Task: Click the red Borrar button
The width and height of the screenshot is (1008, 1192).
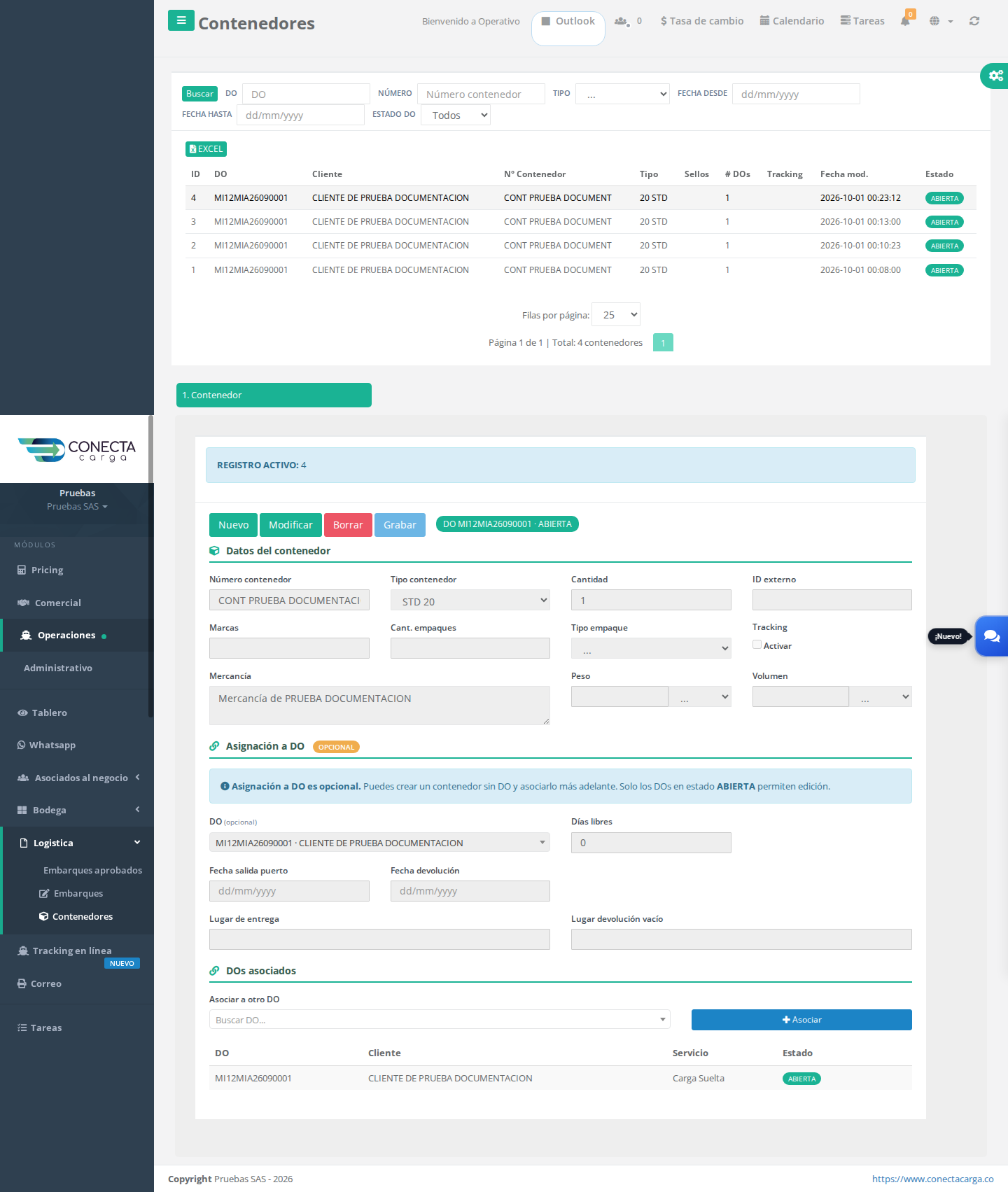Action: [348, 525]
